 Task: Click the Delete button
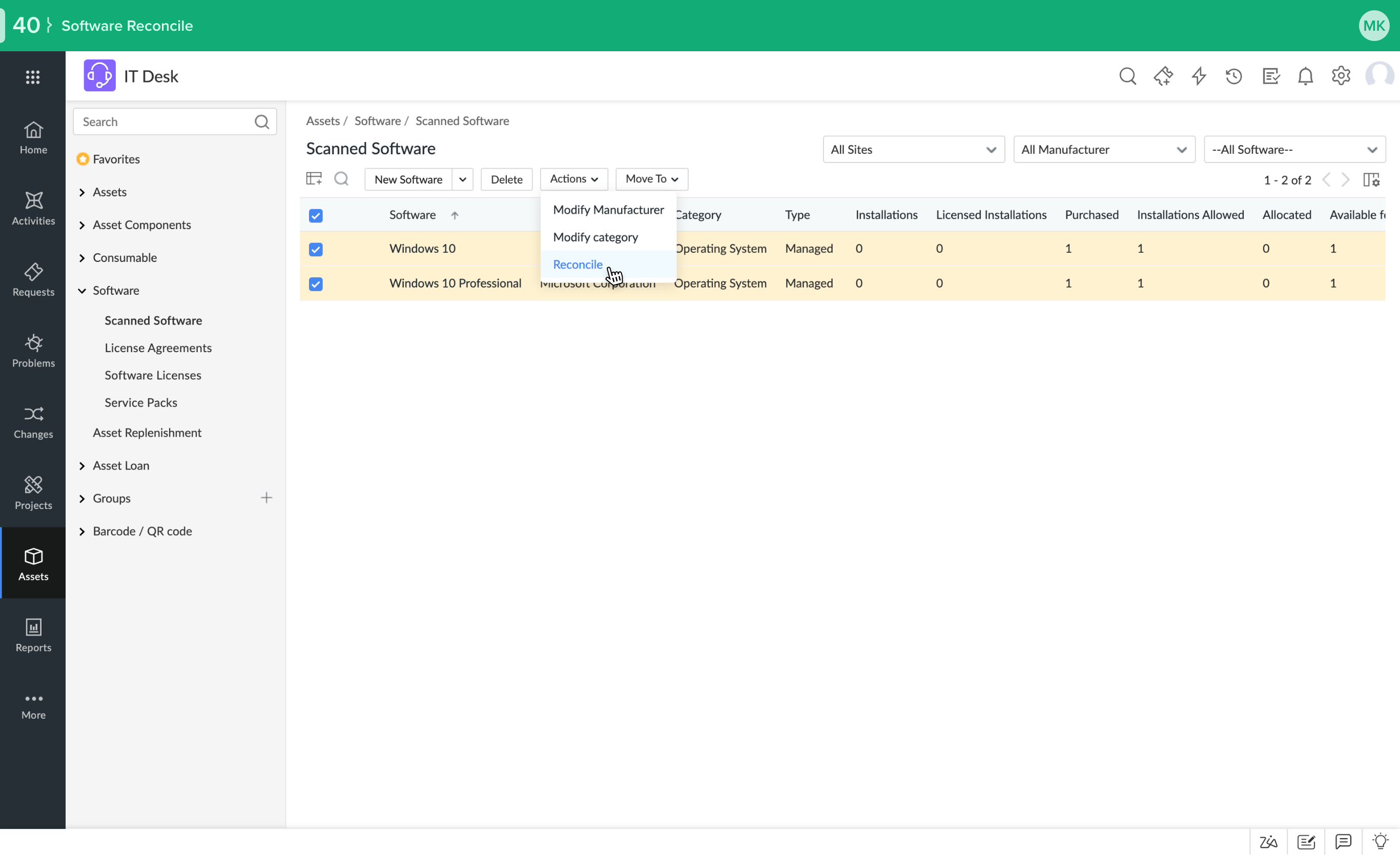point(506,179)
